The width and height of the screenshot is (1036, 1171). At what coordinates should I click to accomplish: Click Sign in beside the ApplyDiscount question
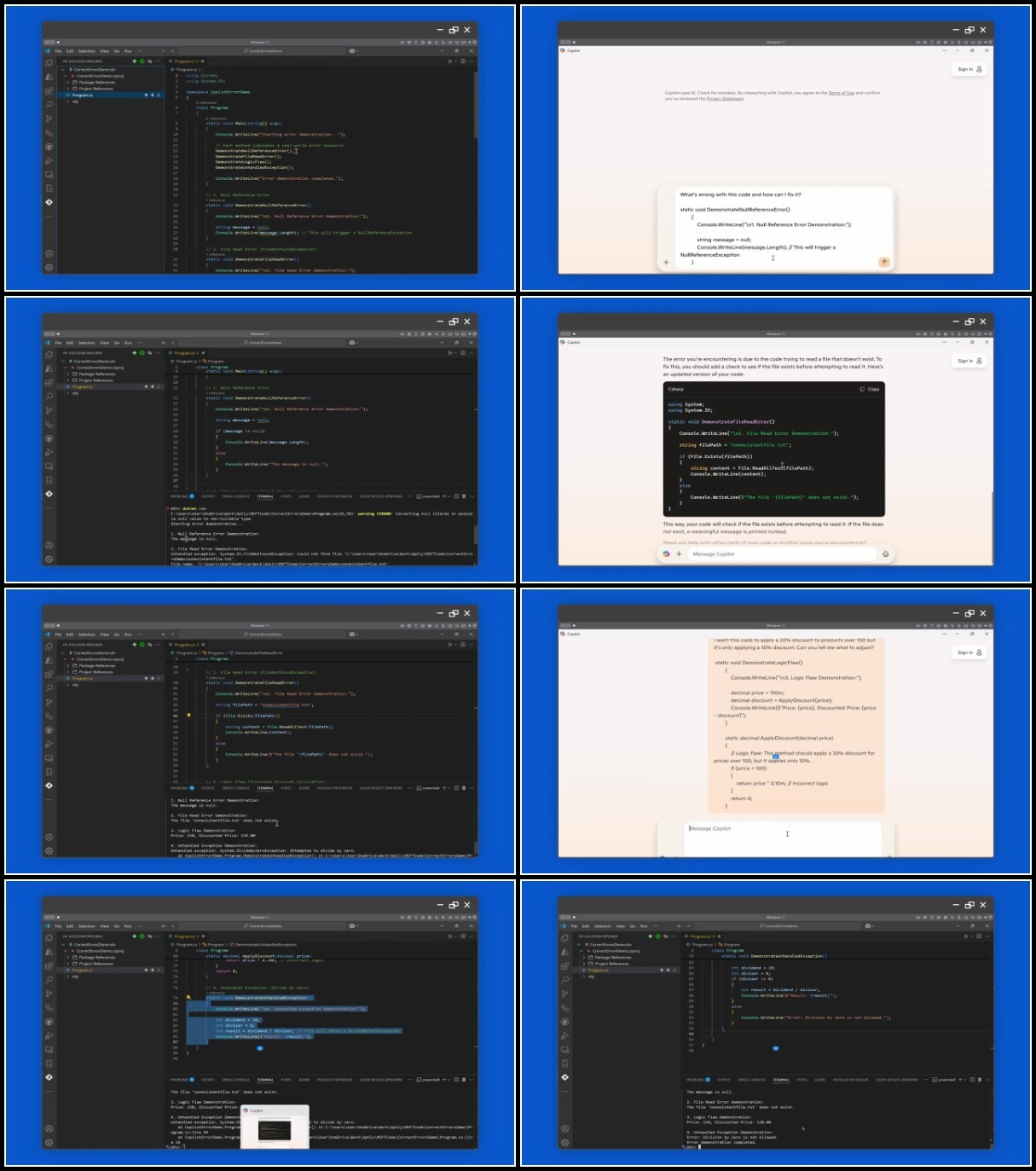pyautogui.click(x=969, y=652)
